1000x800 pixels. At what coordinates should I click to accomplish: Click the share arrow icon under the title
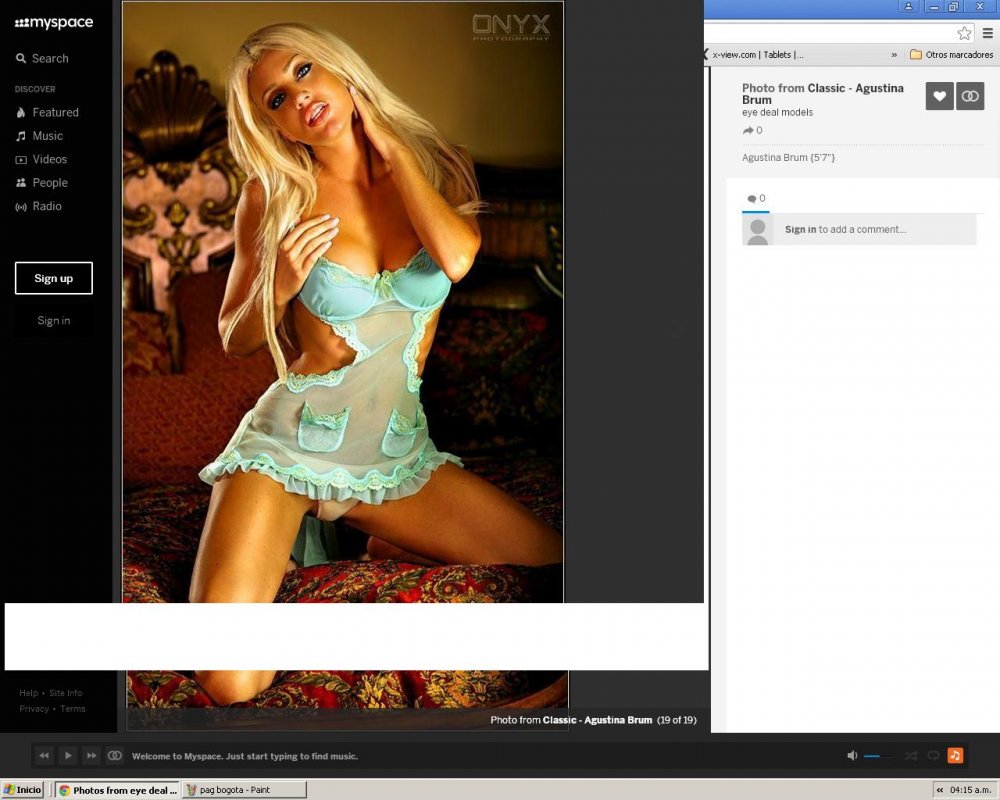747,131
